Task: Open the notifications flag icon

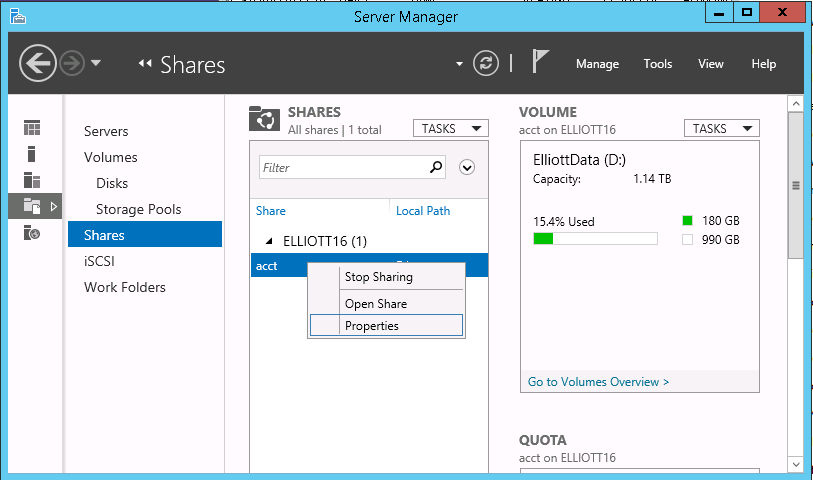Action: tap(540, 61)
